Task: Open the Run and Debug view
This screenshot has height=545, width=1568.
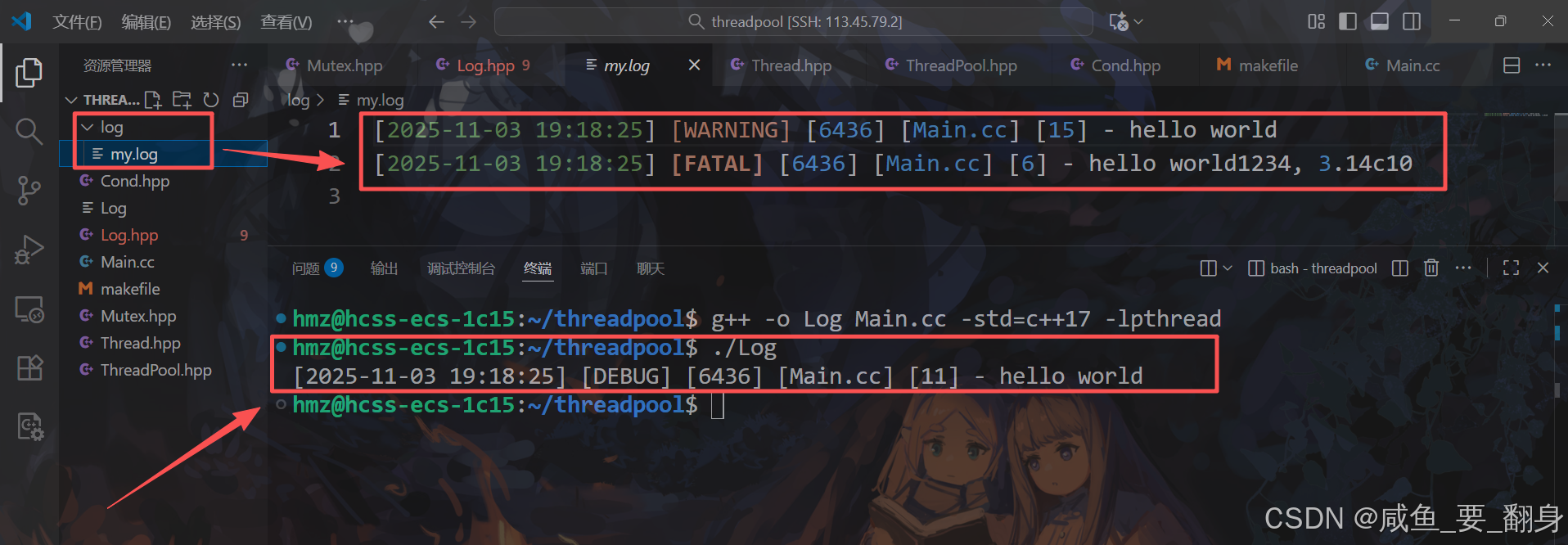Action: pos(29,250)
